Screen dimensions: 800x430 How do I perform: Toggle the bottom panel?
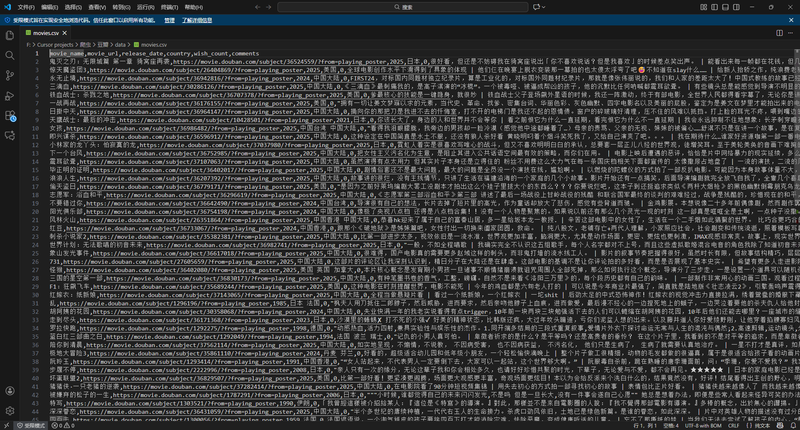click(x=726, y=7)
